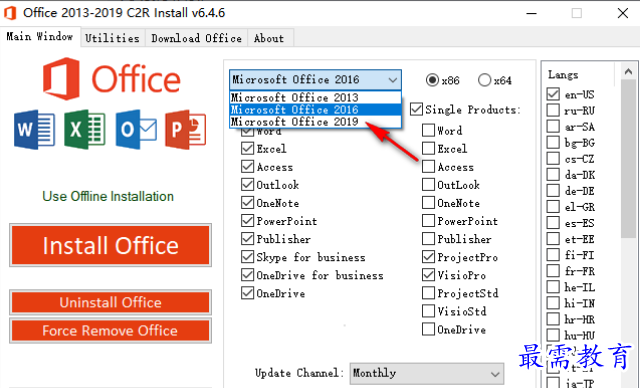Click the Word app icon

click(x=34, y=129)
